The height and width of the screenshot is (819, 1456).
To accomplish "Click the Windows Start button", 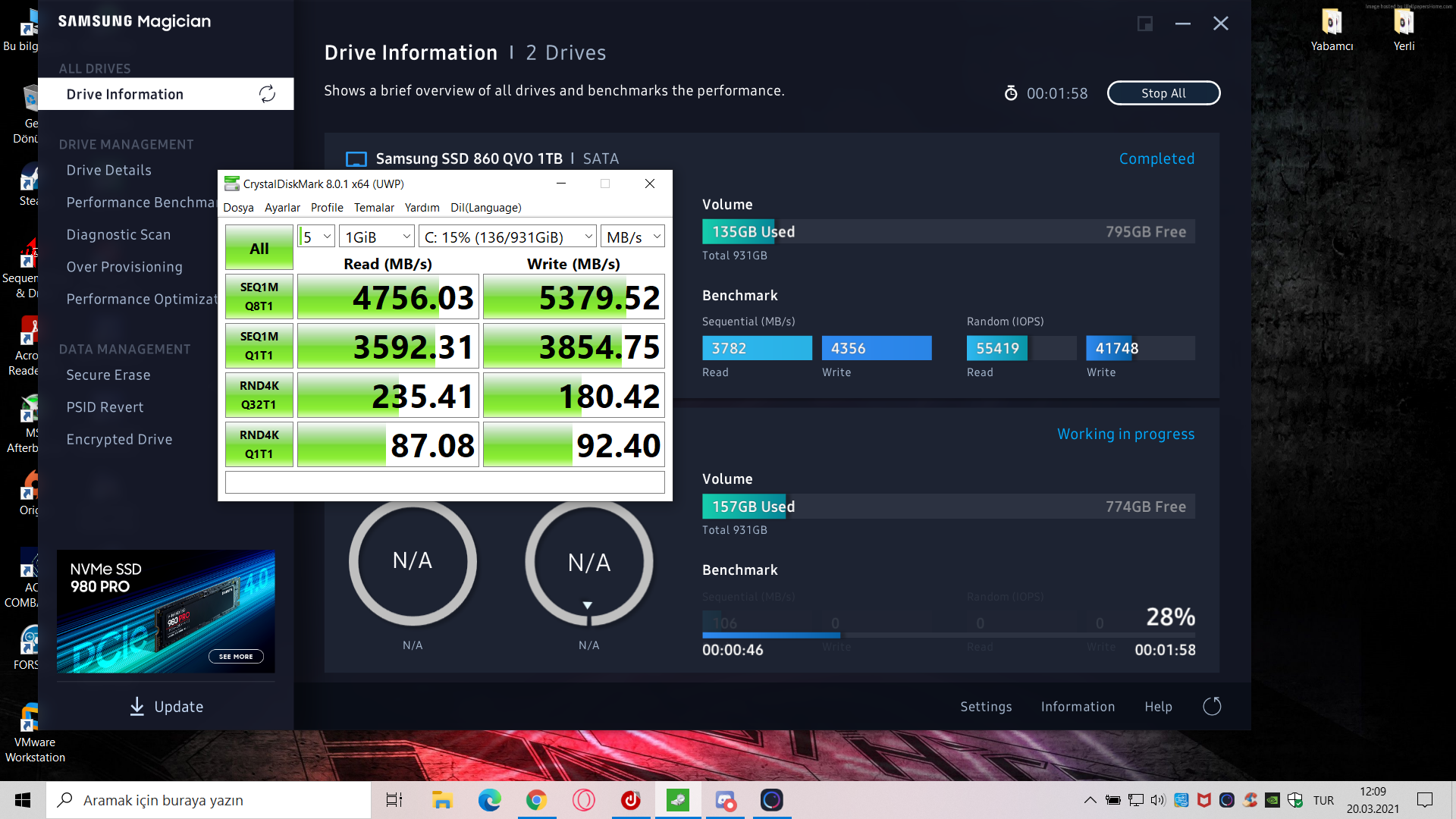I will 23,800.
